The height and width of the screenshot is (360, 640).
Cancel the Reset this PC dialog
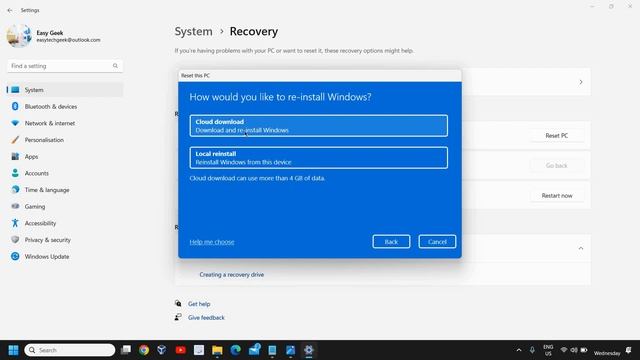click(437, 242)
